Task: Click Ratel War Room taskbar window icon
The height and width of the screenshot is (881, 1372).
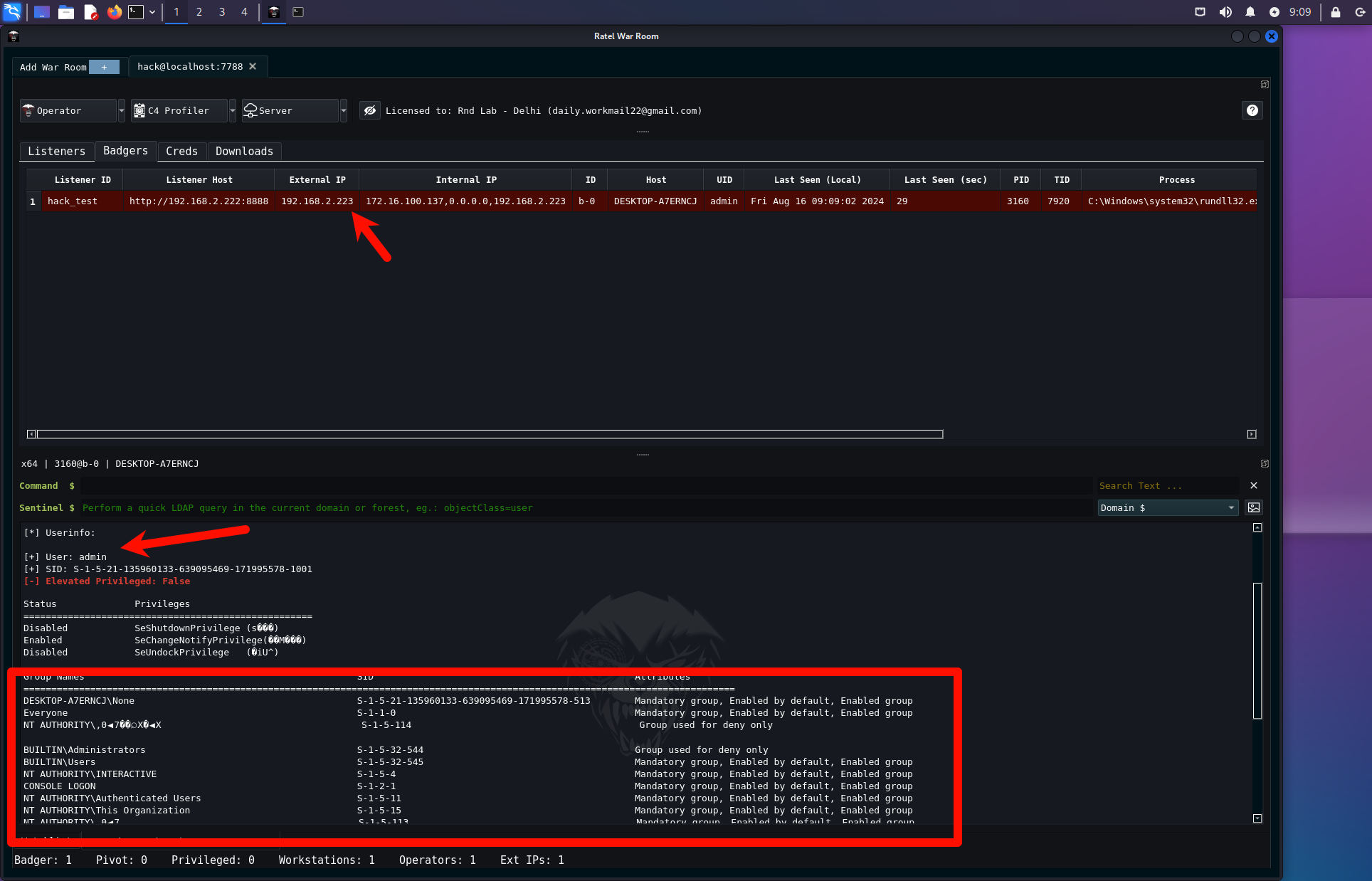Action: click(274, 12)
